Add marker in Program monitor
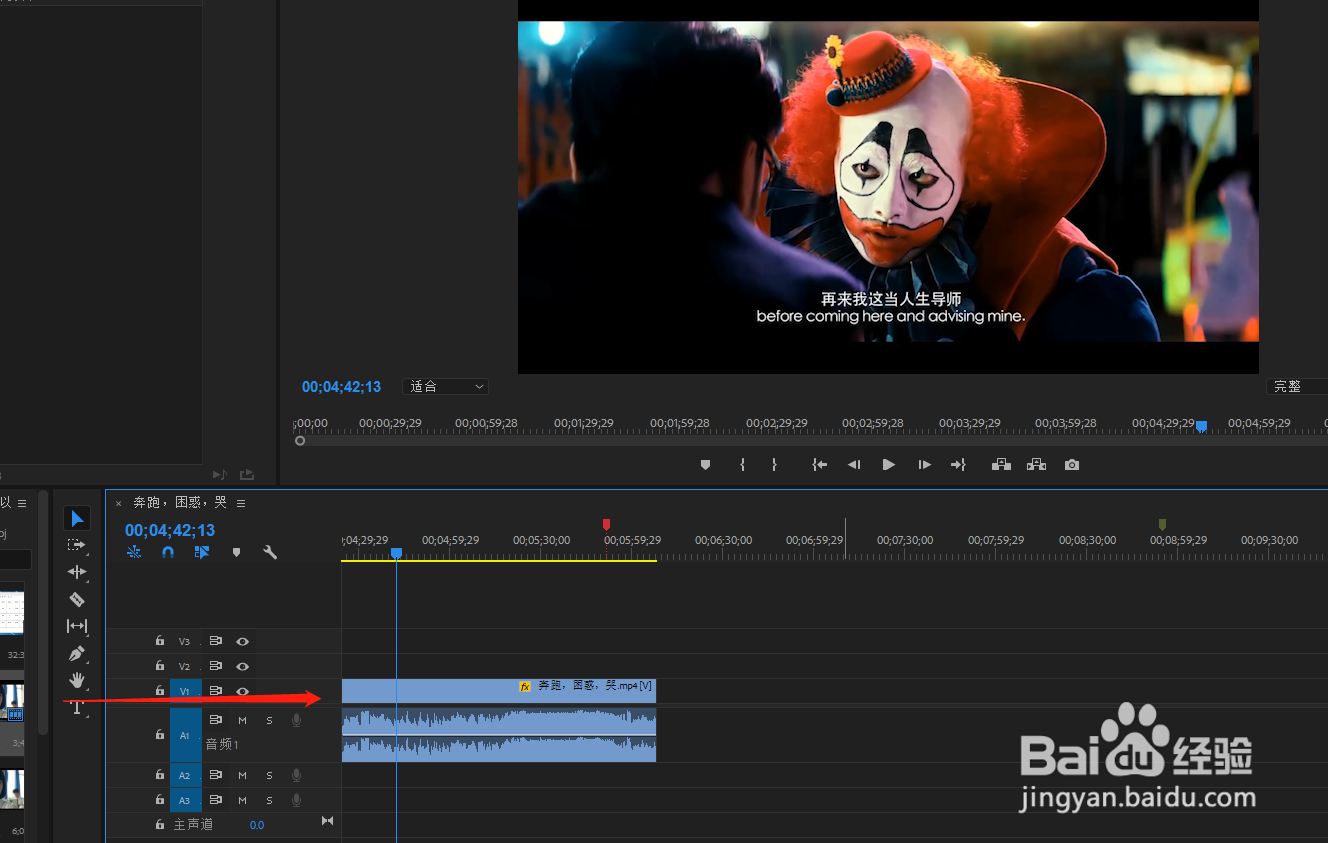 pos(705,465)
